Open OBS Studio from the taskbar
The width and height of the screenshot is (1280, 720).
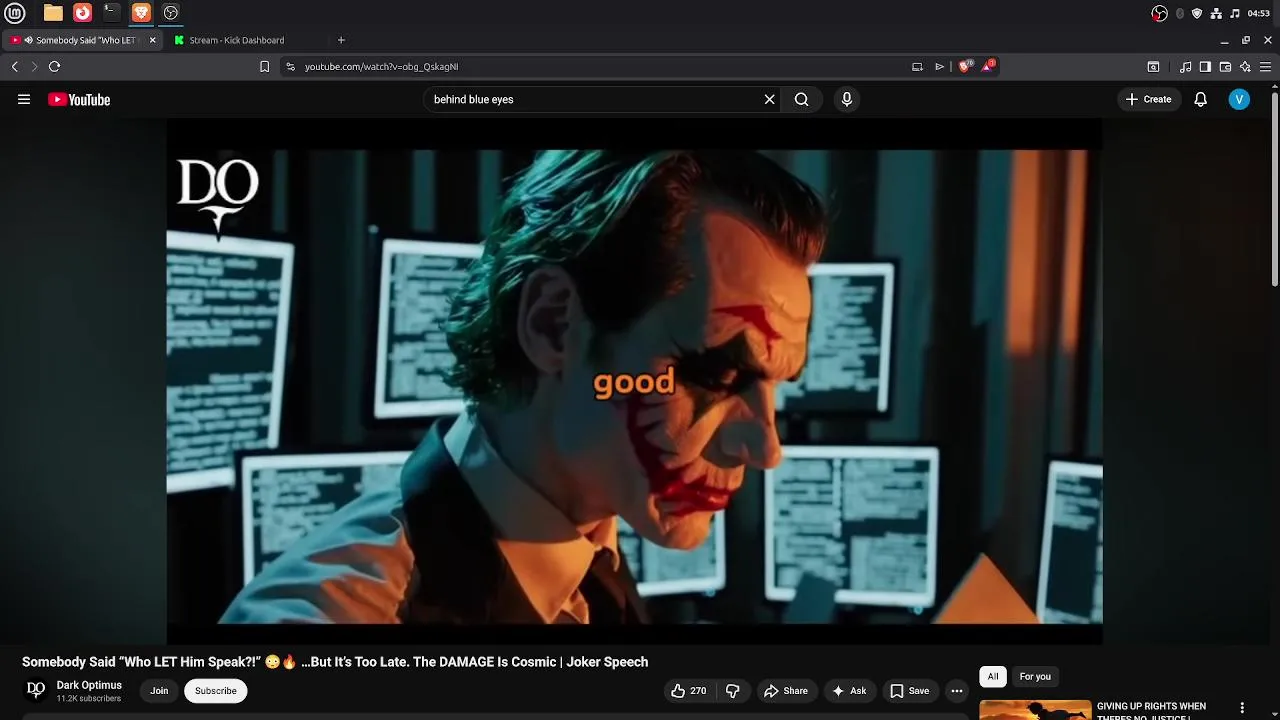171,13
